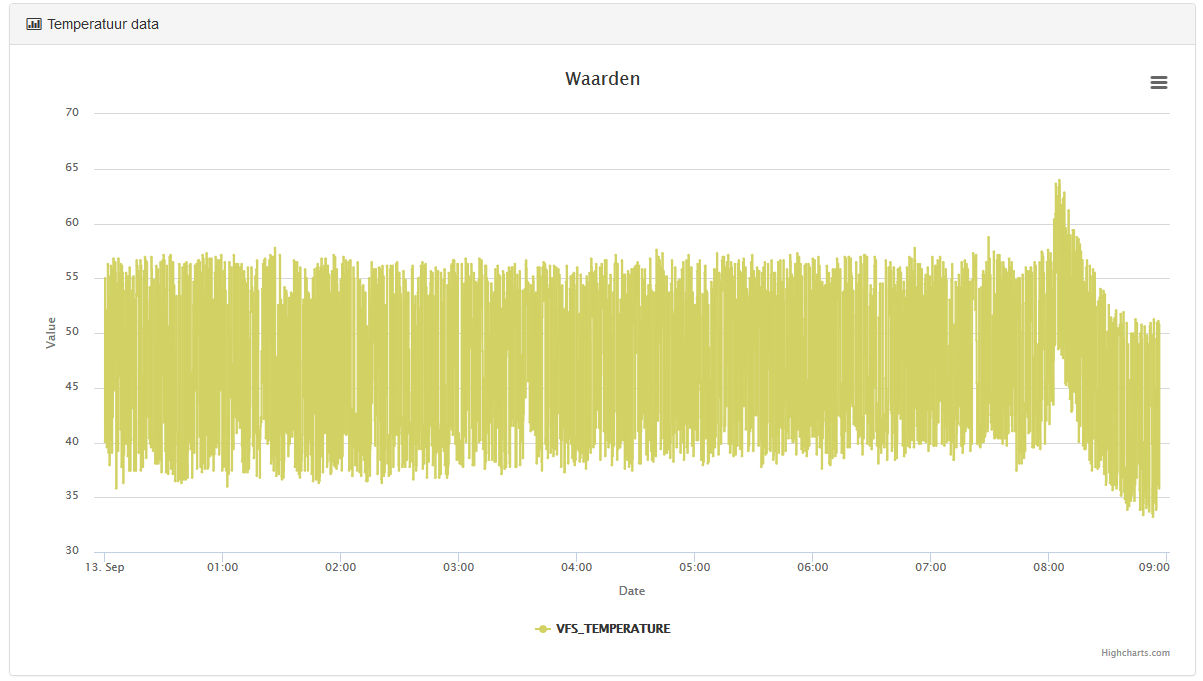Pick the 08:00 x-axis tick label

pos(1048,567)
